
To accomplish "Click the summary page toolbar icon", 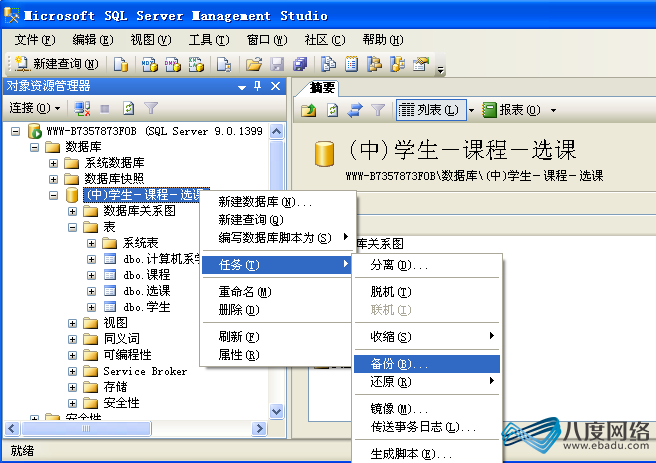I will (351, 64).
